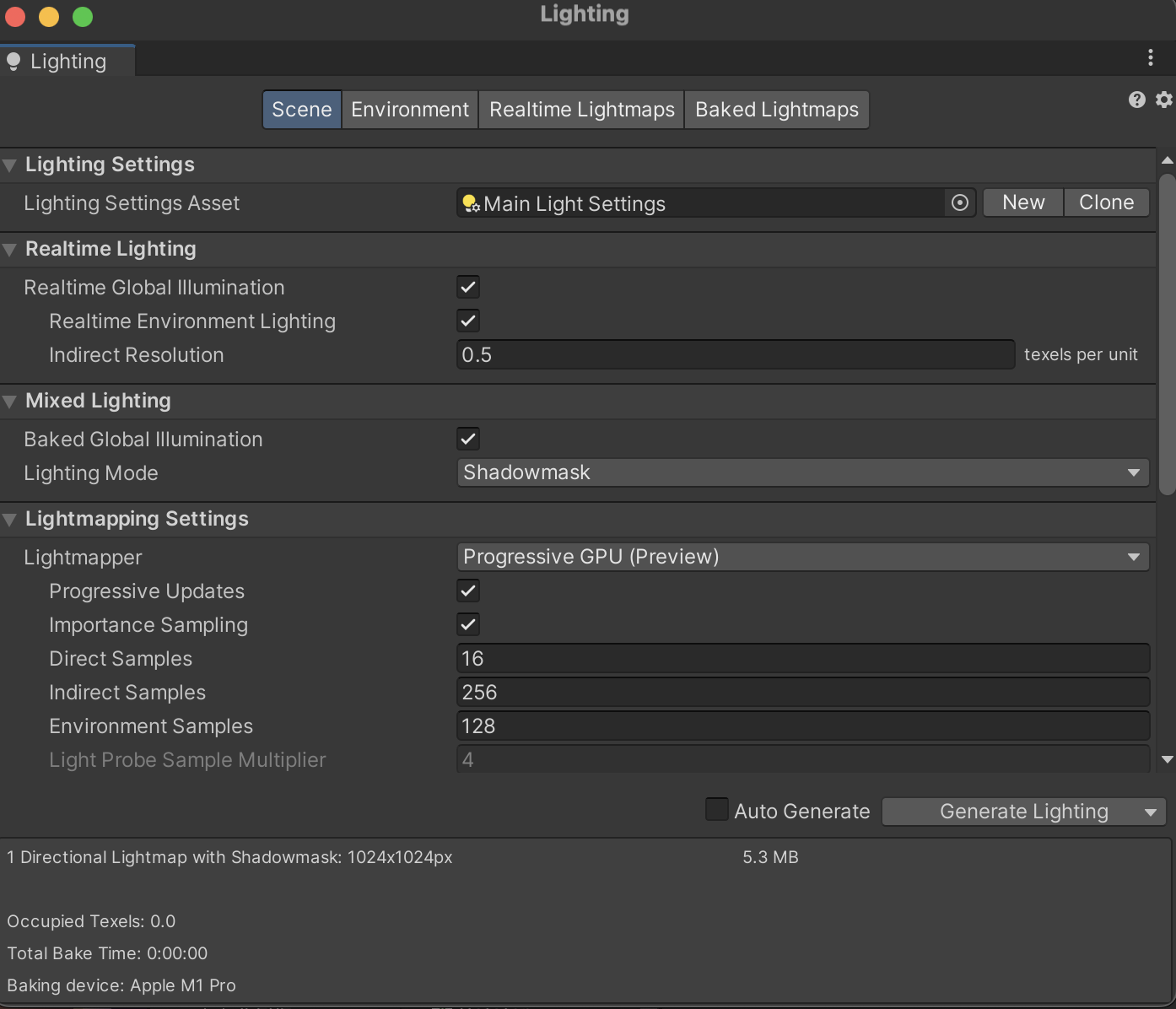This screenshot has height=1009, width=1176.
Task: Click the object picker circle for Lighting Settings Asset
Action: point(959,202)
